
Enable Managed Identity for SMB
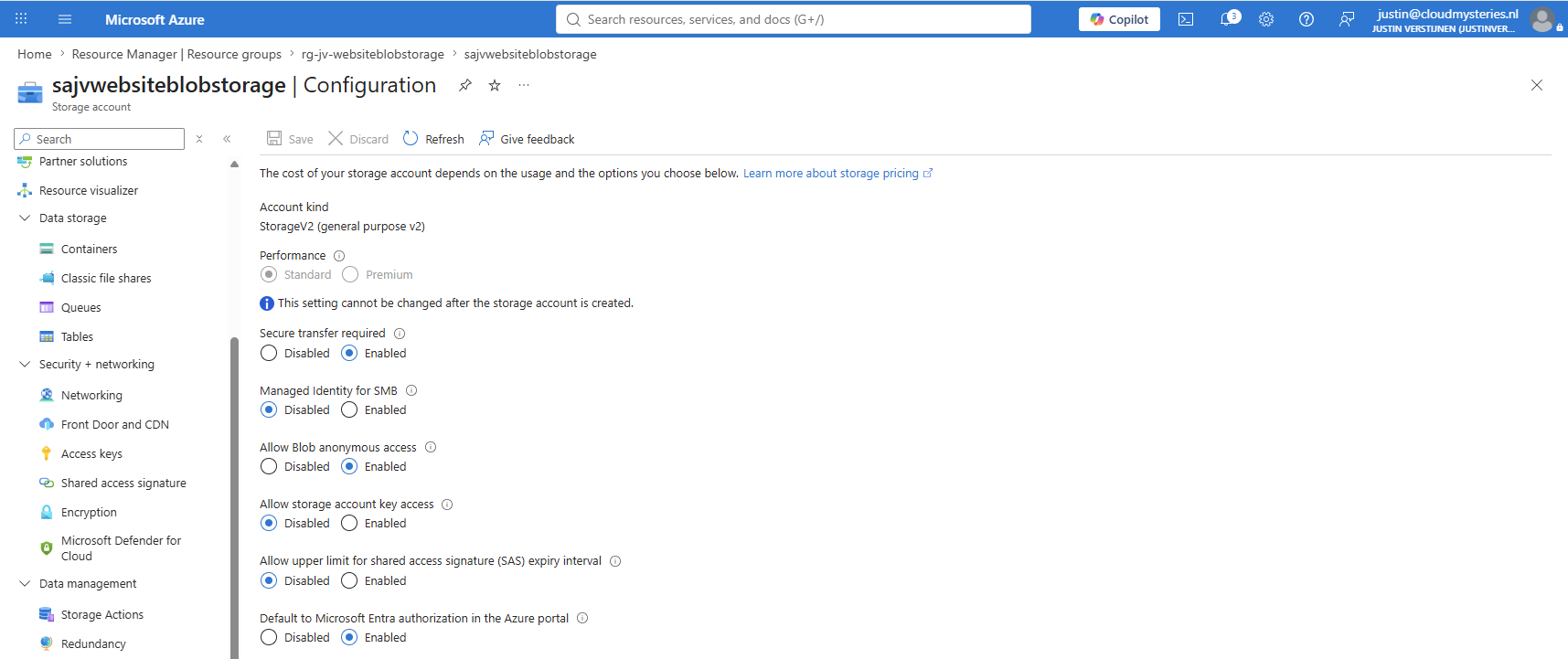pos(349,409)
